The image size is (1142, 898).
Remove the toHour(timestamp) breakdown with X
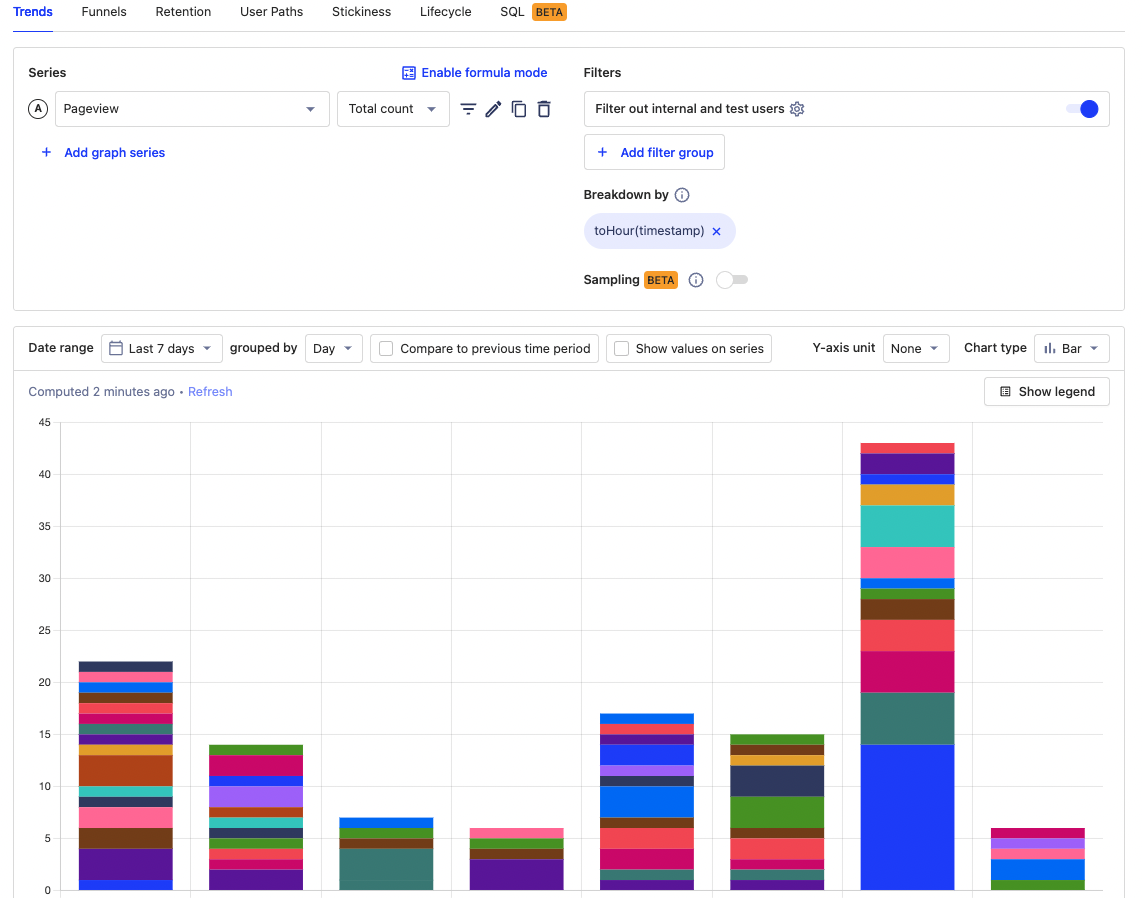tap(716, 231)
